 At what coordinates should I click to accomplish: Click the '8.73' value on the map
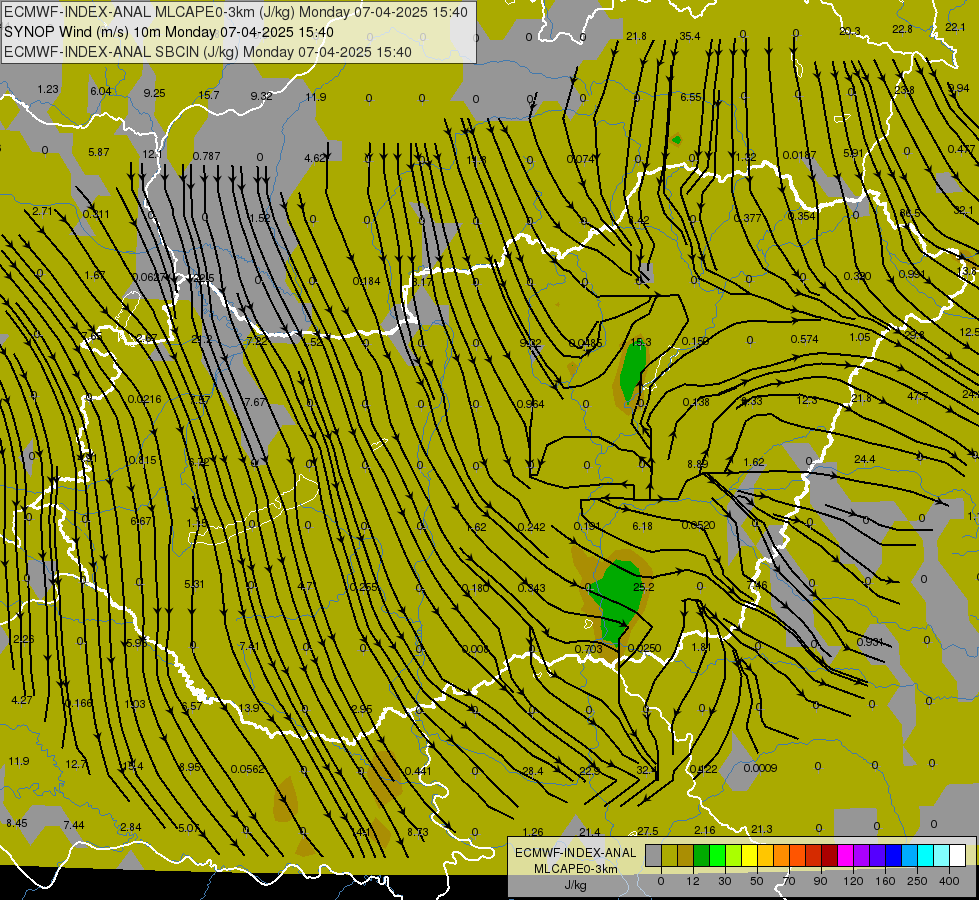tap(418, 832)
